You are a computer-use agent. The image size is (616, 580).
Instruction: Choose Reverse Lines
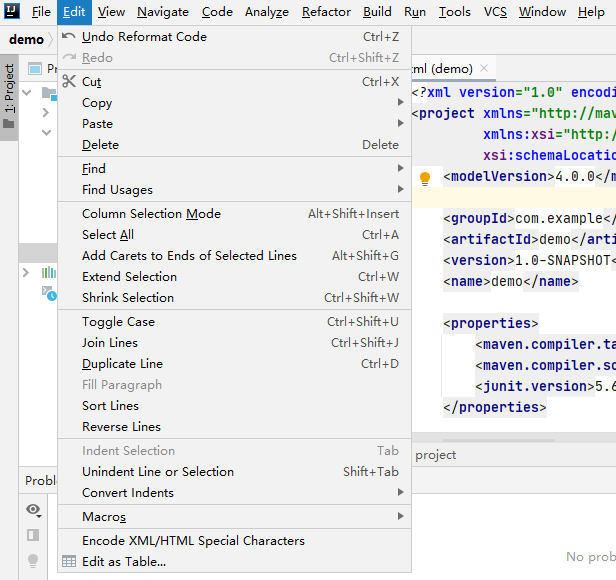pos(235,427)
